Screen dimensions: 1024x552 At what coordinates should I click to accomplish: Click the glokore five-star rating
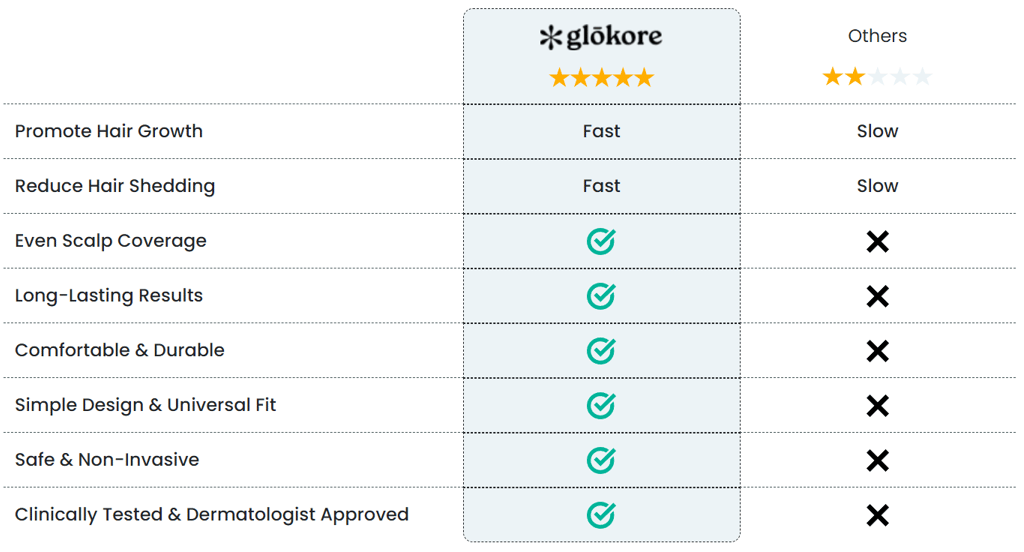(x=601, y=78)
